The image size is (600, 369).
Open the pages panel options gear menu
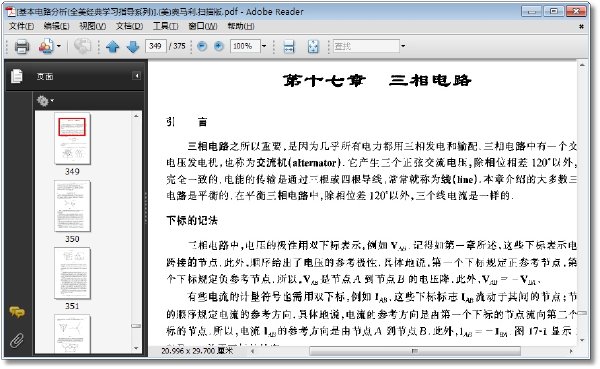tap(45, 101)
